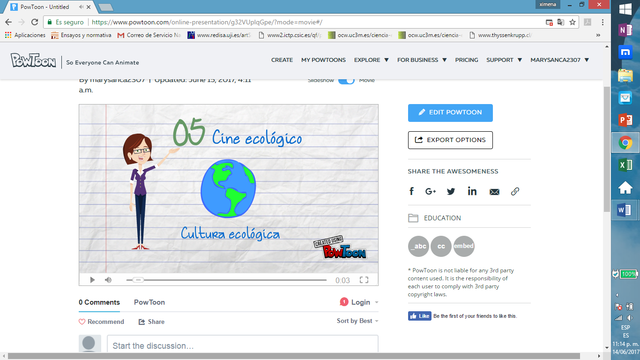
Task: Copy the share link chain icon
Action: (x=515, y=191)
